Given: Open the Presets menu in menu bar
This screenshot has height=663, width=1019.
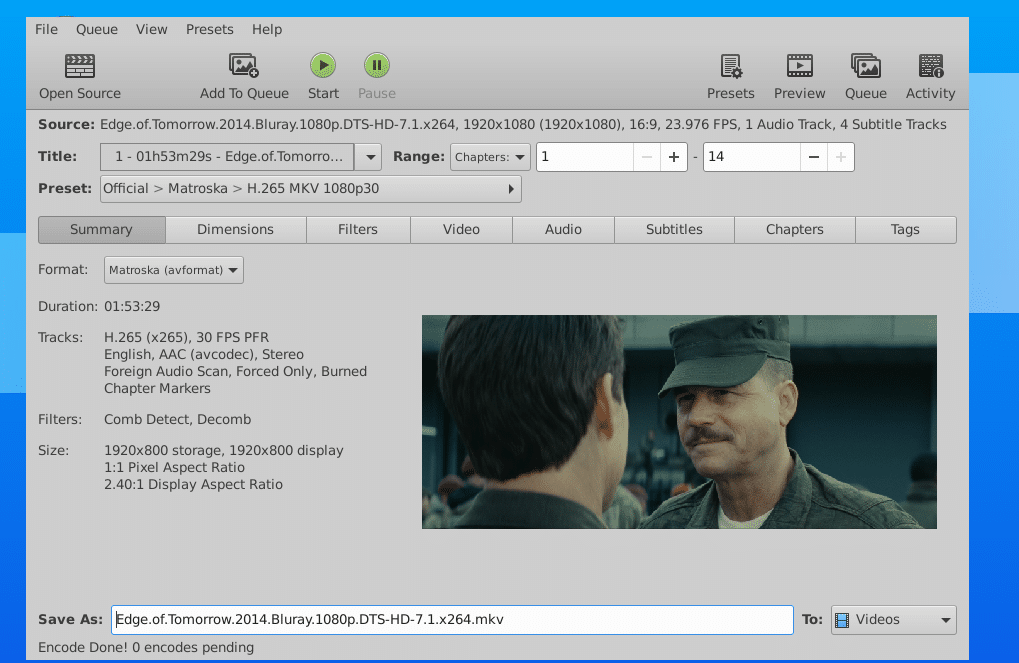Looking at the screenshot, I should point(209,29).
